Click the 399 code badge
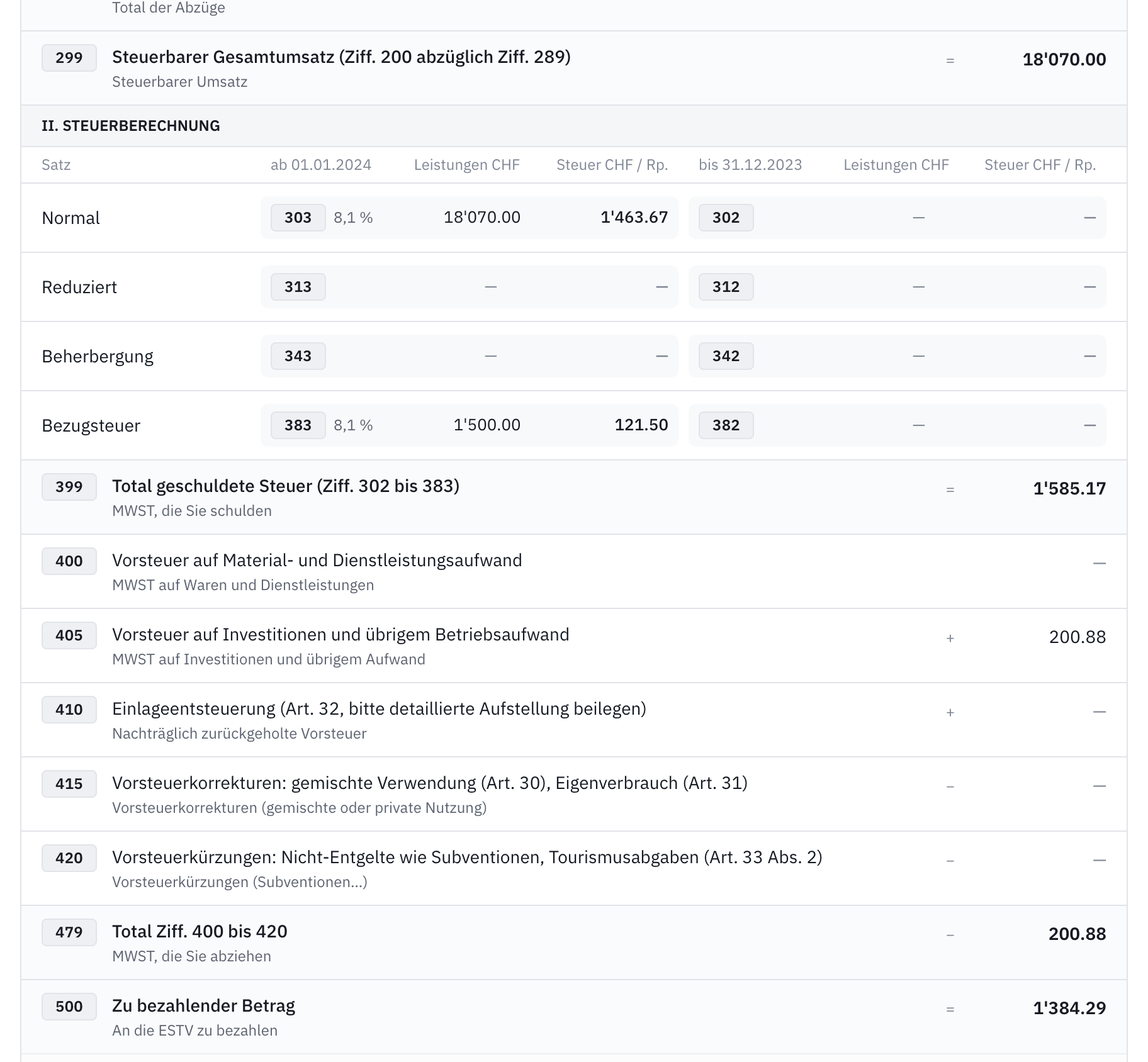This screenshot has width=1148, height=1062. click(69, 487)
